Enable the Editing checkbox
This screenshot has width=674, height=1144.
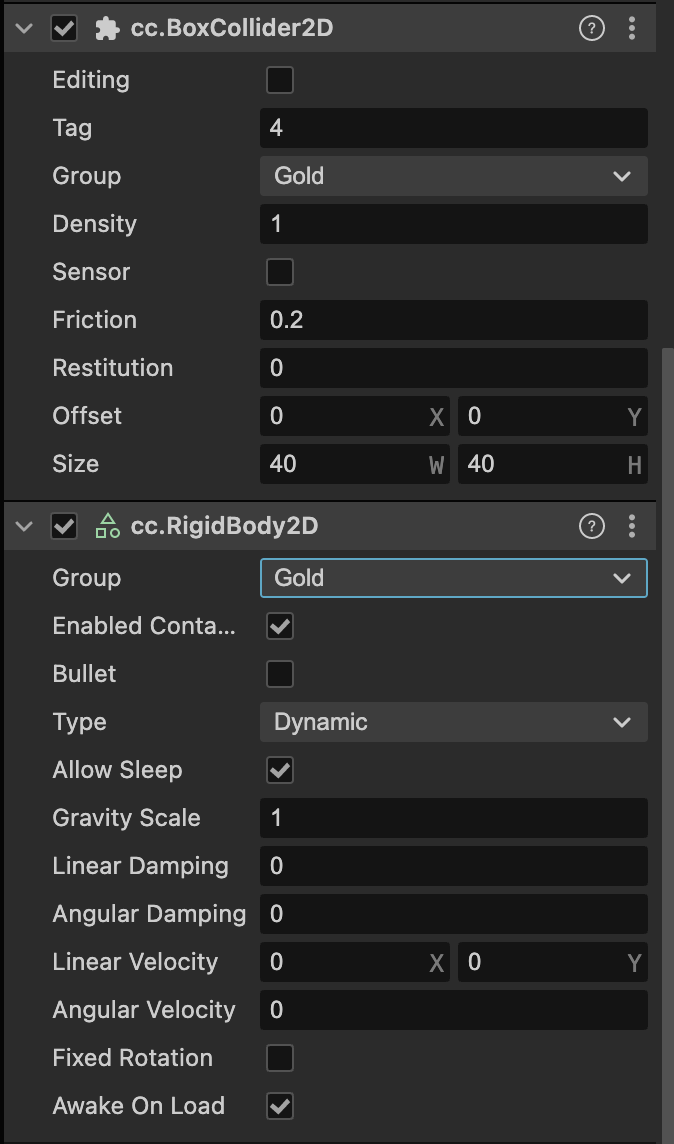pyautogui.click(x=280, y=80)
